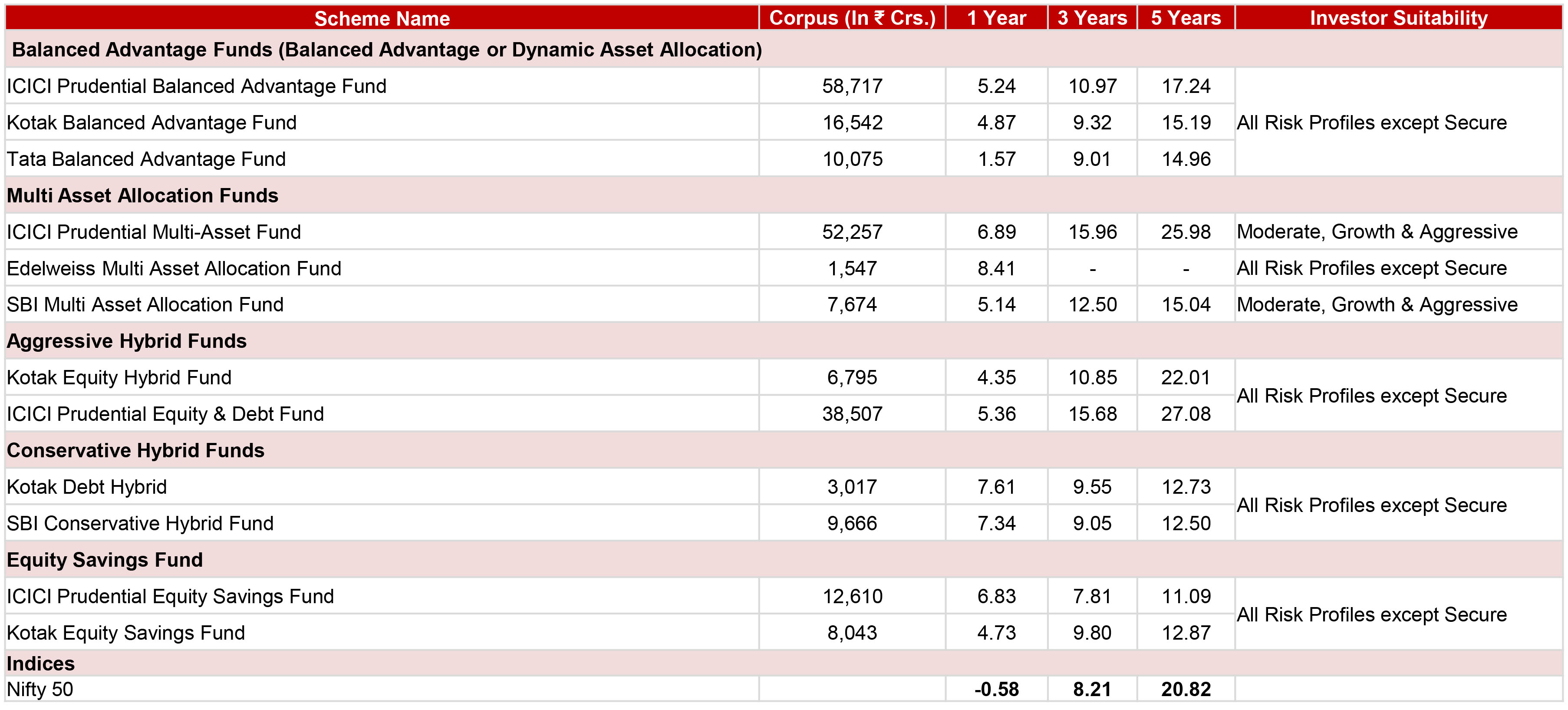The image size is (1568, 710).
Task: Click the 5 Years return 22.01
Action: tap(1186, 377)
